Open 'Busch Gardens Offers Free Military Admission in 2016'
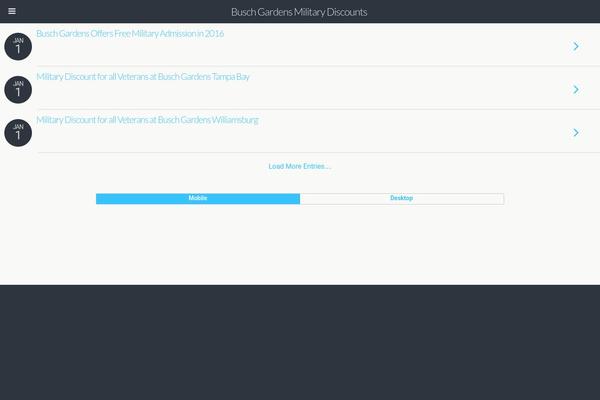This screenshot has width=600, height=400. 130,34
